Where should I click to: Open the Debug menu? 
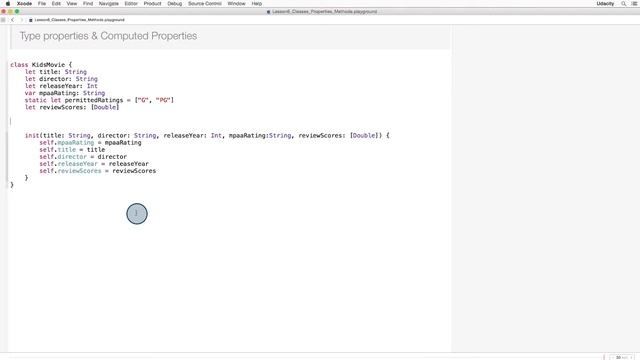pyautogui.click(x=175, y=3)
